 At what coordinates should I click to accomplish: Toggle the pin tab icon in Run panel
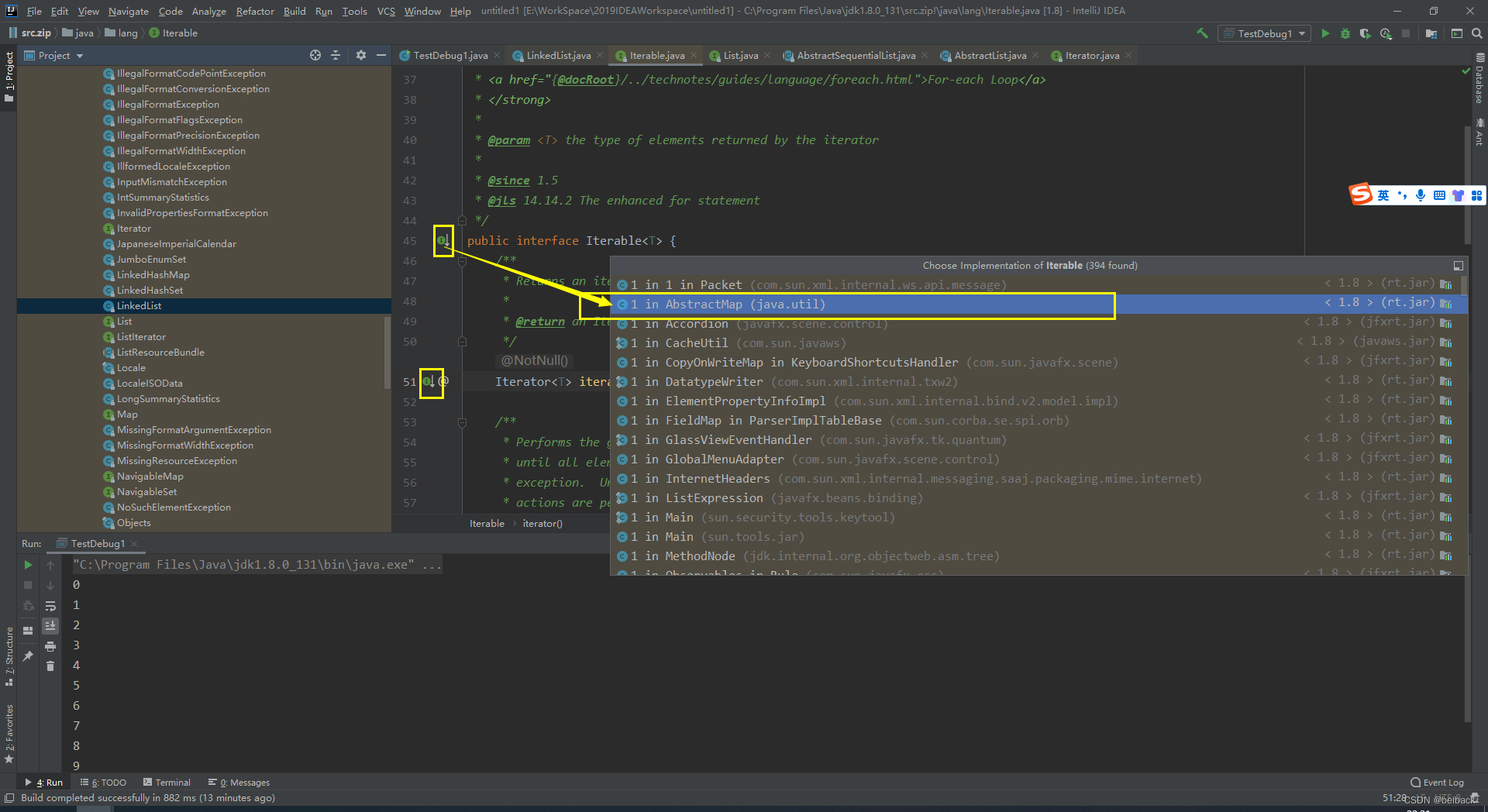pyautogui.click(x=28, y=656)
